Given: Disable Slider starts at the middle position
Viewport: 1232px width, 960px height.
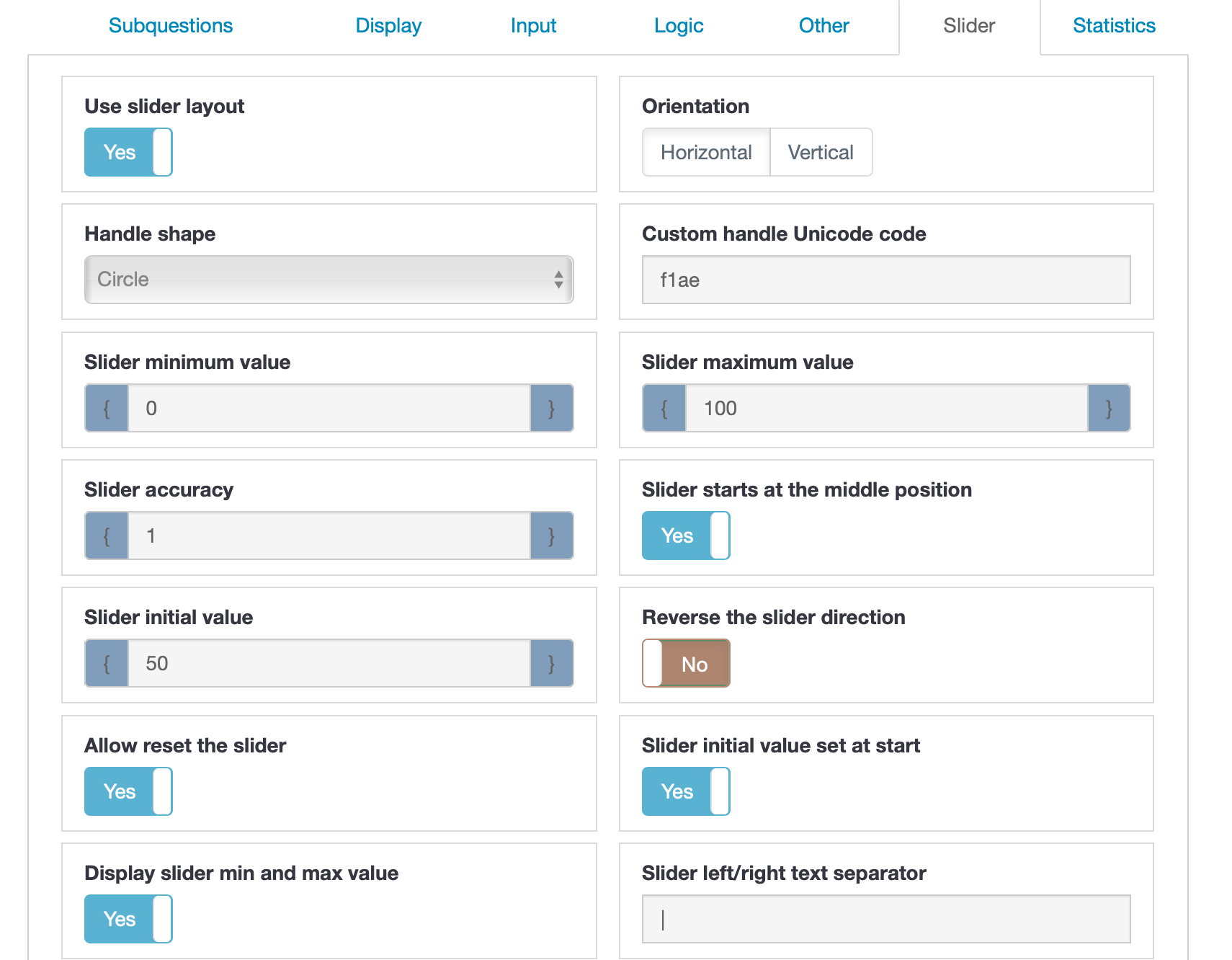Looking at the screenshot, I should coord(686,535).
